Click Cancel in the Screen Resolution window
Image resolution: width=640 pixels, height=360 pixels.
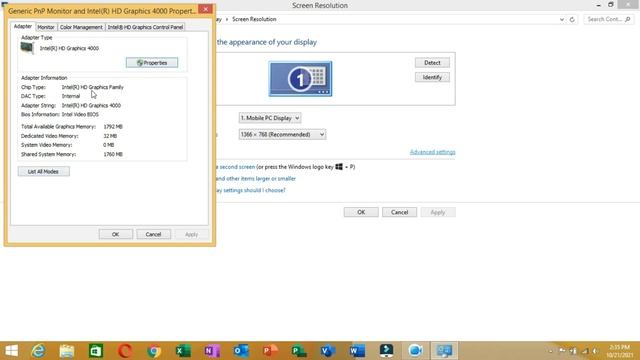point(400,212)
